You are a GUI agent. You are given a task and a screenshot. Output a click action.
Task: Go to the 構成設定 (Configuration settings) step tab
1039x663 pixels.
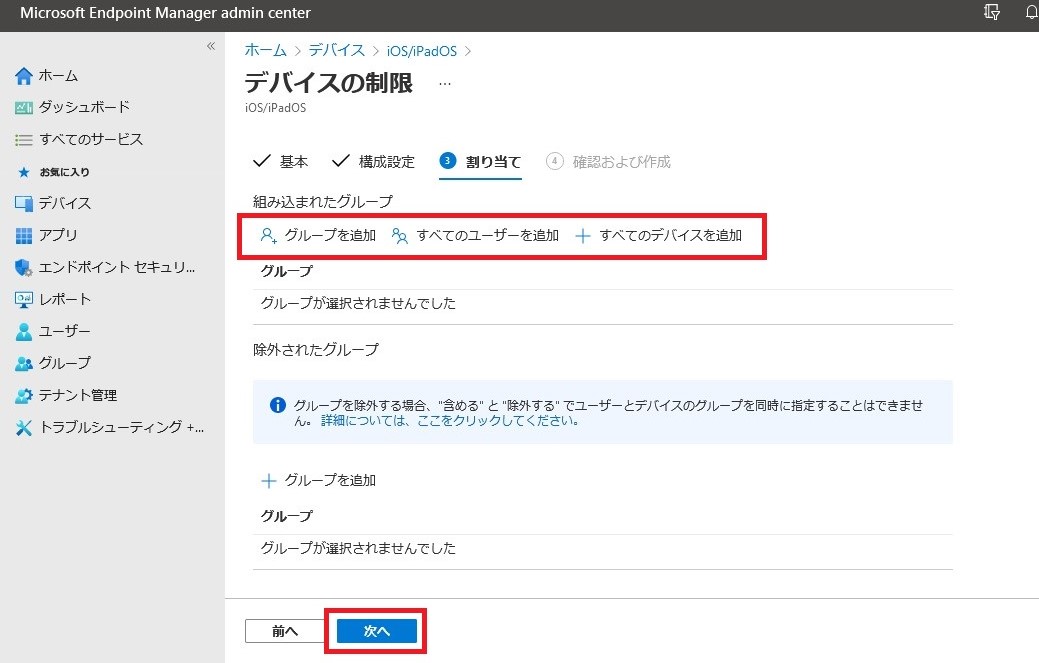[x=374, y=161]
